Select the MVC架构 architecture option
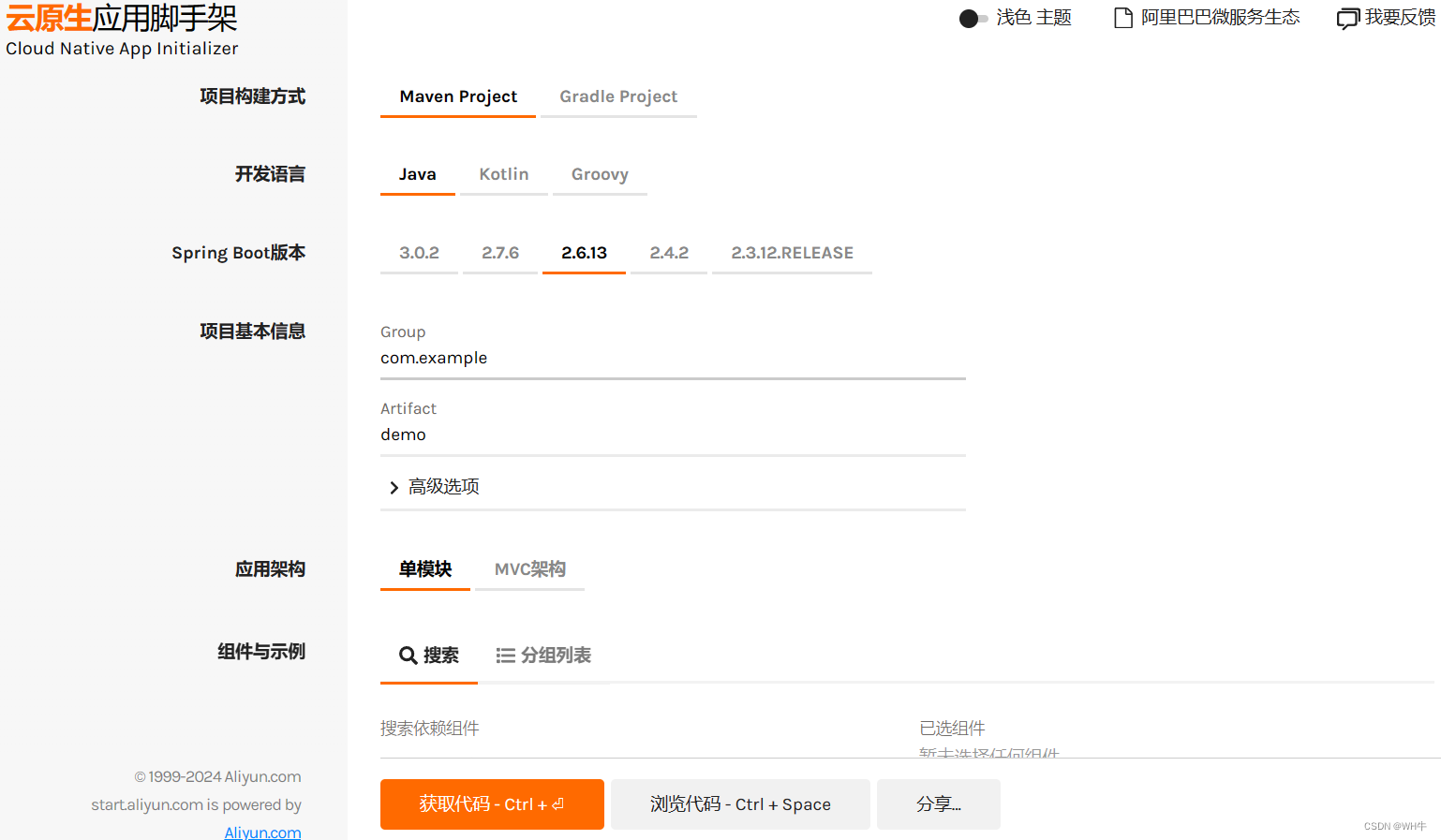 click(529, 570)
